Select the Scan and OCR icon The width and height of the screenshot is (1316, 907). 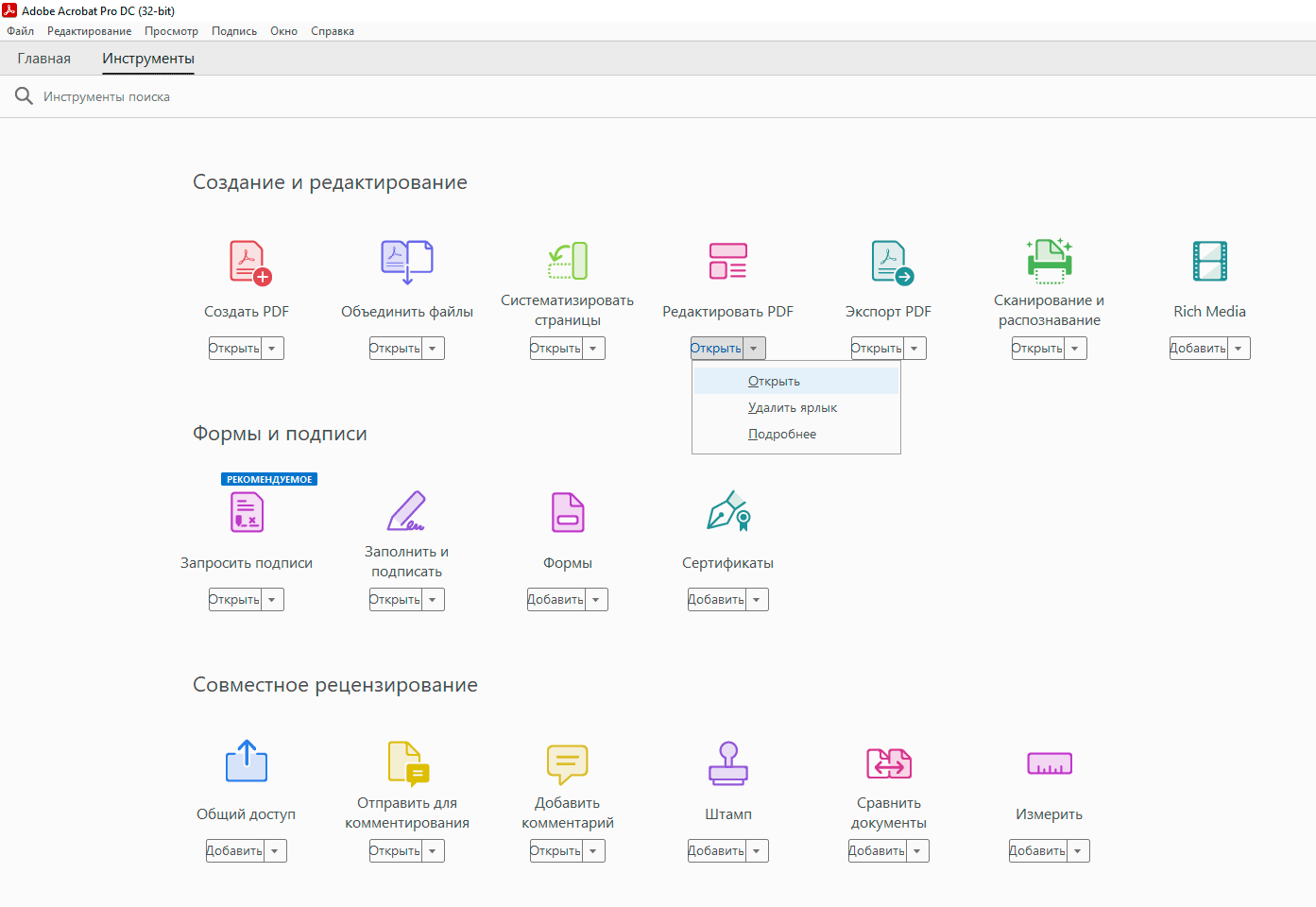point(1049,262)
